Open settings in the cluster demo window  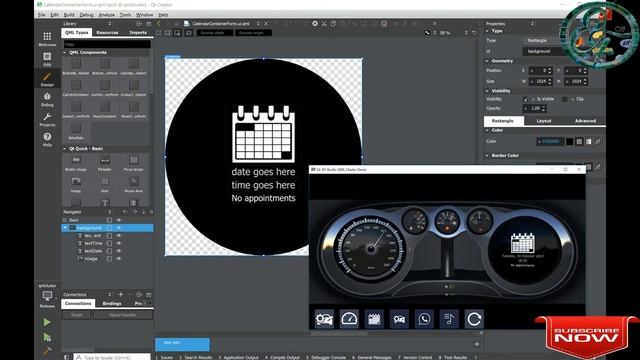click(x=324, y=319)
